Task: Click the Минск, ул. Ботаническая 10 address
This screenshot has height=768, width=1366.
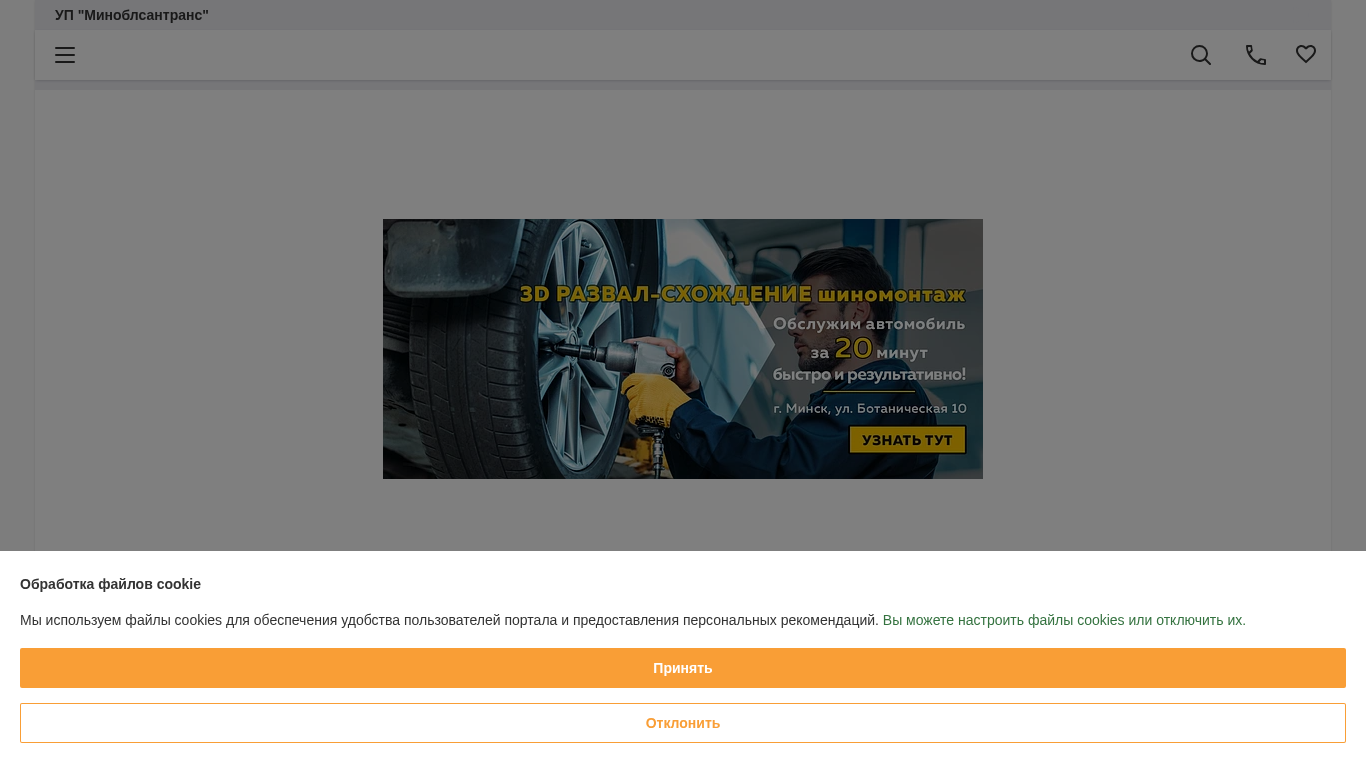Action: [869, 408]
